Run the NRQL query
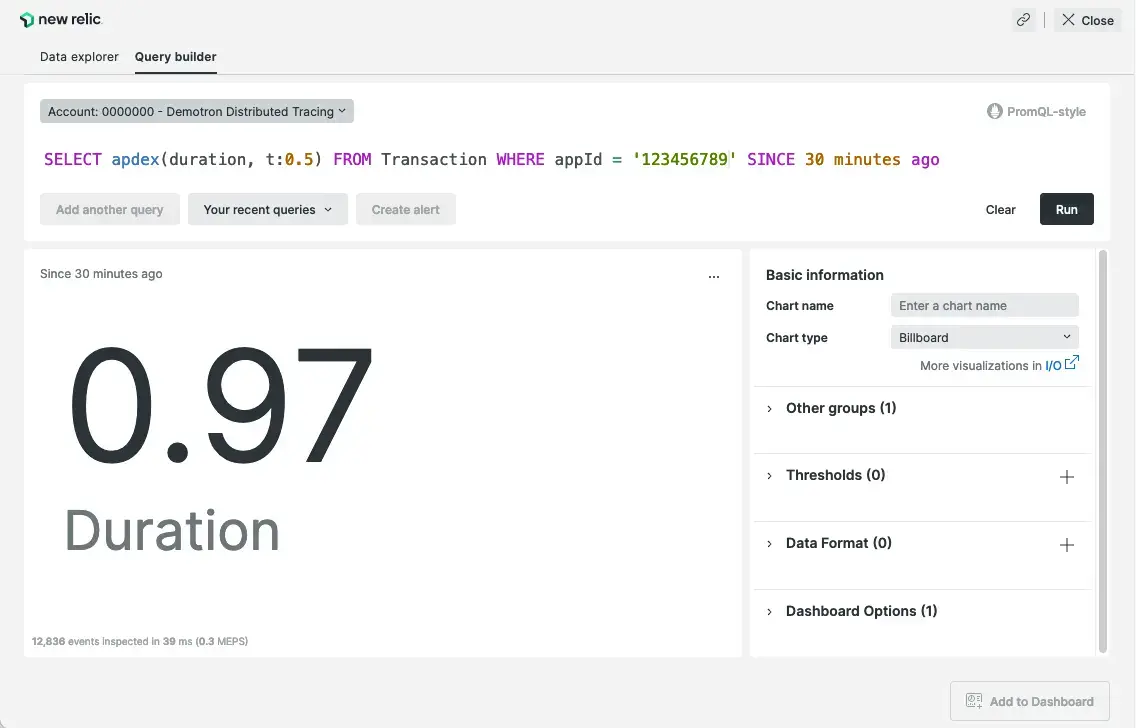The image size is (1136, 728). 1066,209
